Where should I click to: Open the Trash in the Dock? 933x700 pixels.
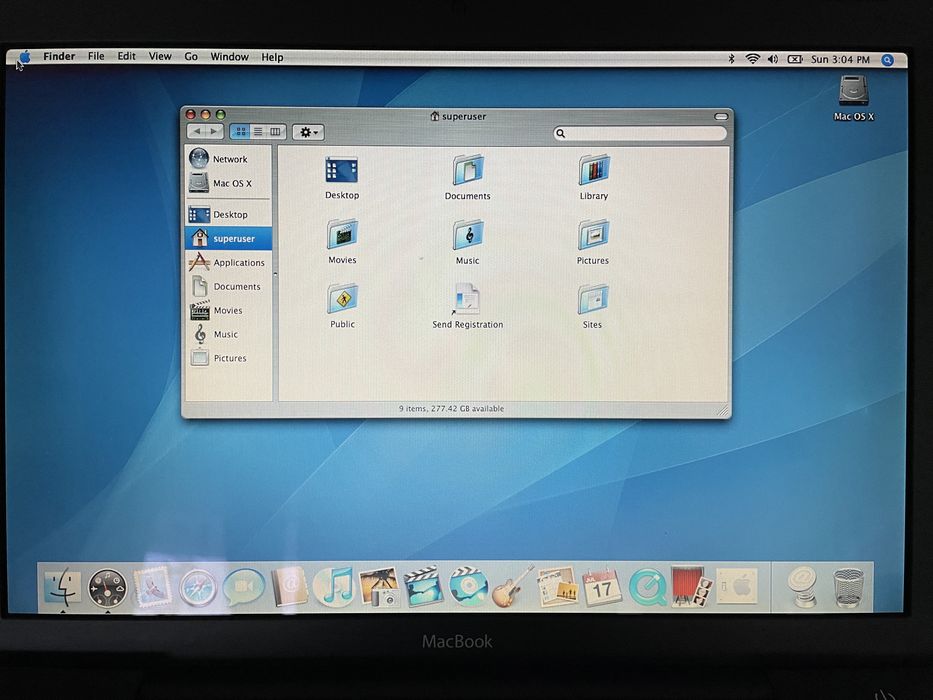pyautogui.click(x=848, y=588)
